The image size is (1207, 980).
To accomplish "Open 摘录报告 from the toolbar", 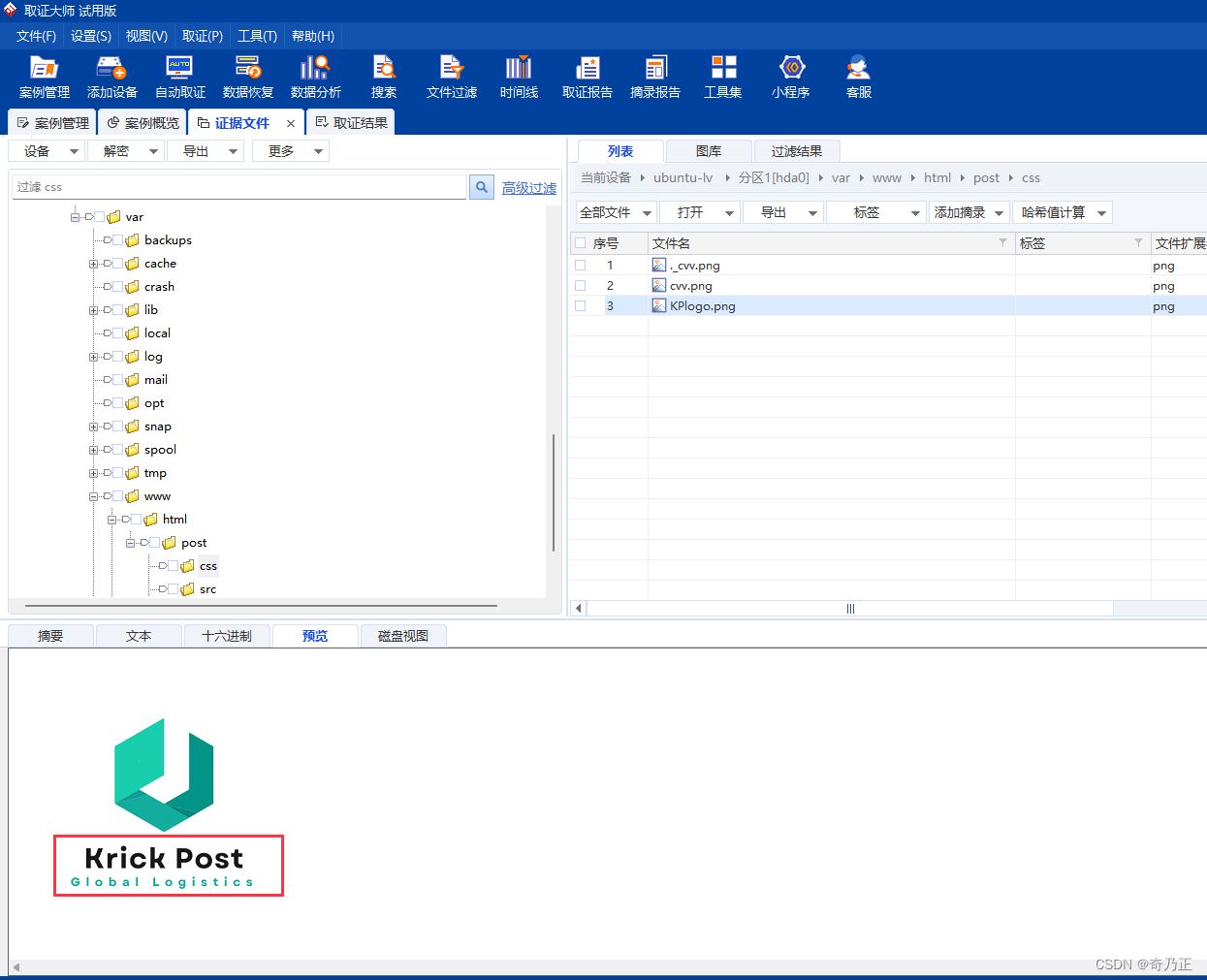I will pos(655,78).
